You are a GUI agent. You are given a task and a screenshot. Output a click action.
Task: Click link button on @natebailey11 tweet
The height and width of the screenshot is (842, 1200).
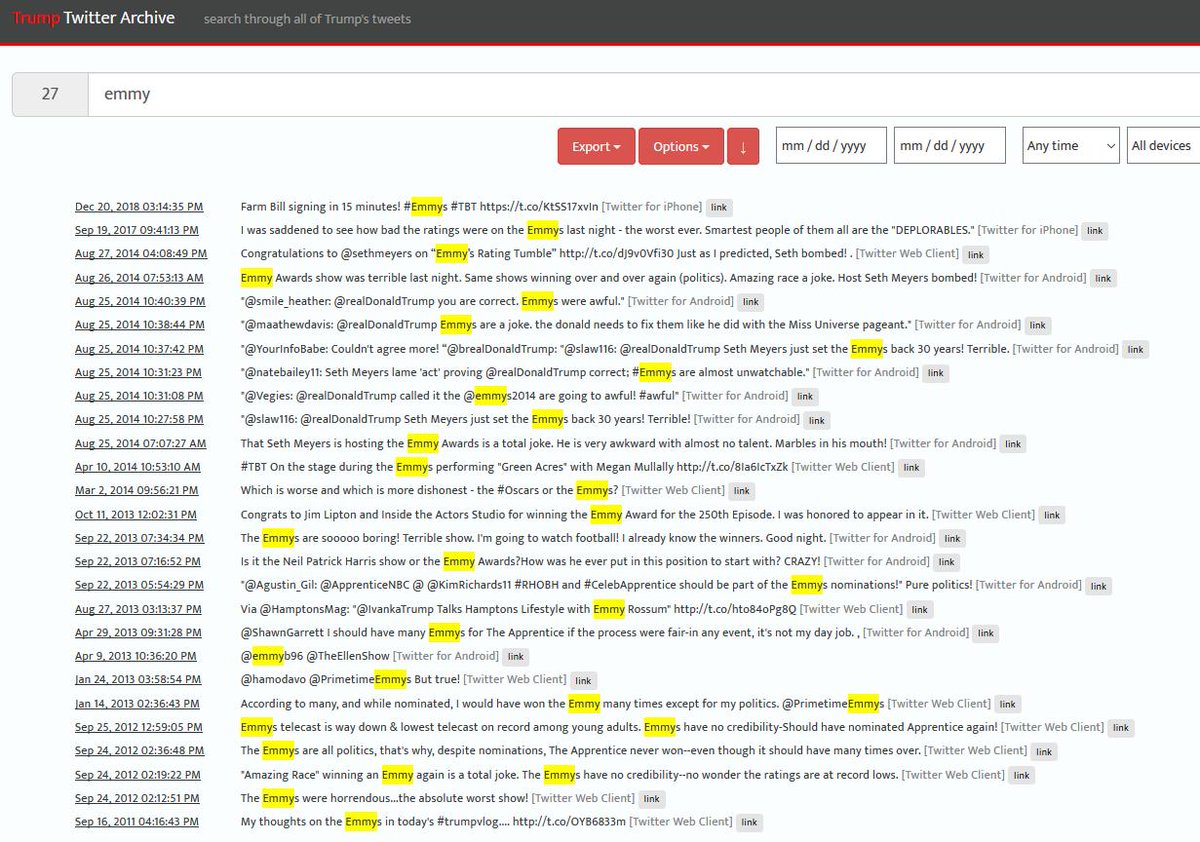tap(934, 373)
